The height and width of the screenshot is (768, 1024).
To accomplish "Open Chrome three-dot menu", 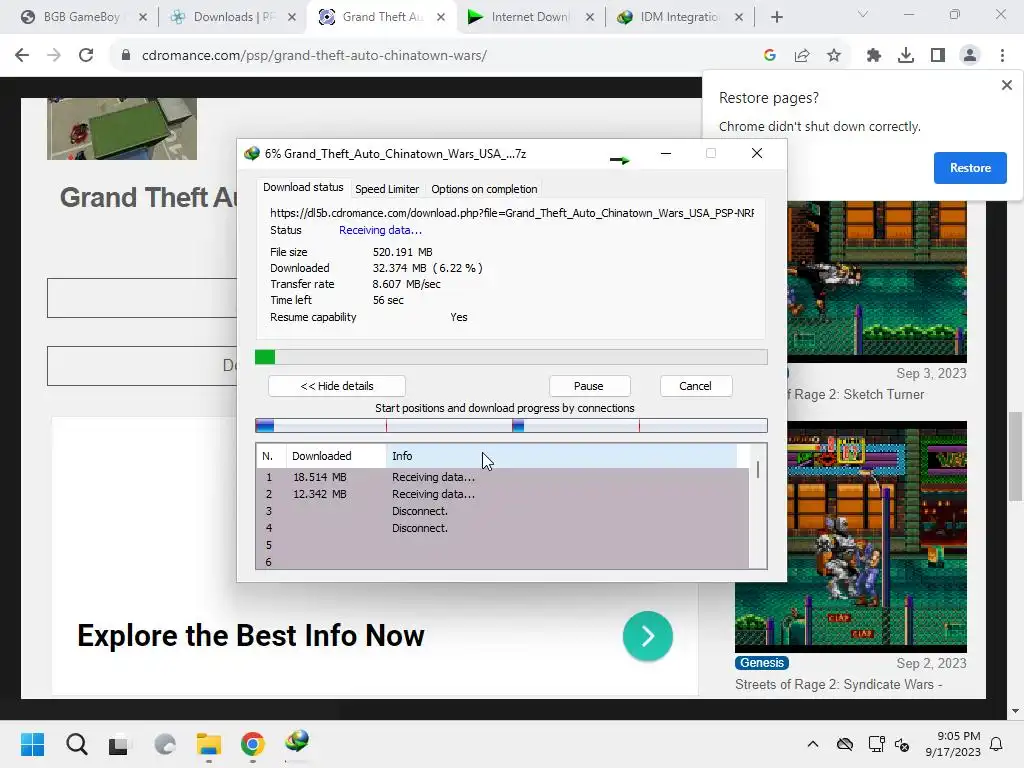I will coord(1002,56).
